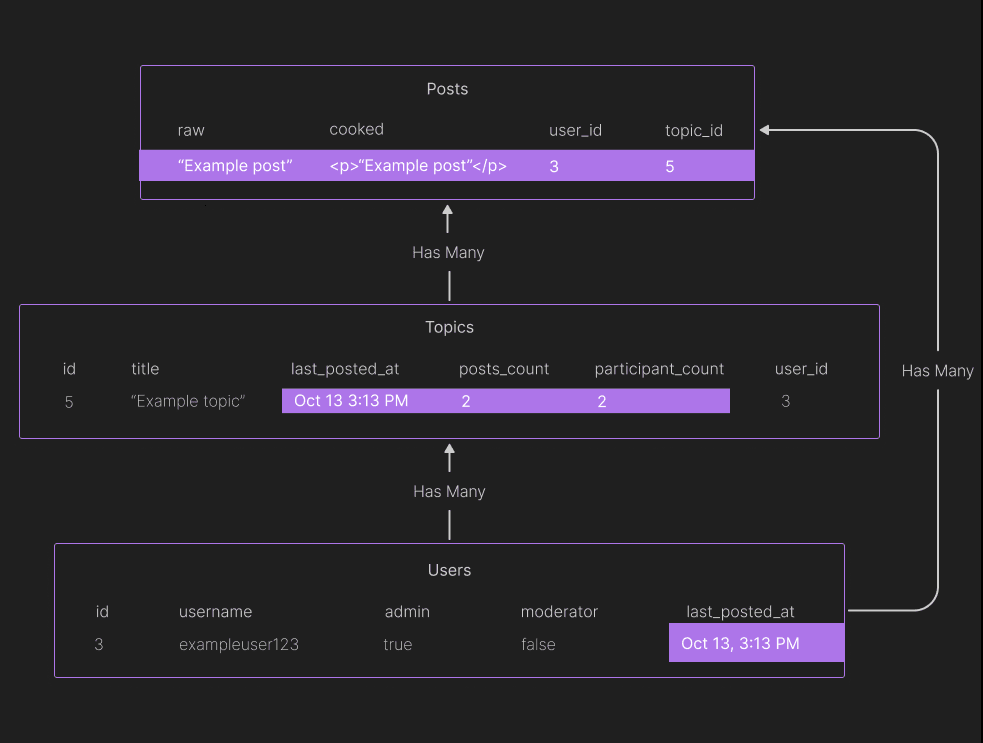Select the id value 5 in Topics
This screenshot has width=983, height=743.
[69, 402]
